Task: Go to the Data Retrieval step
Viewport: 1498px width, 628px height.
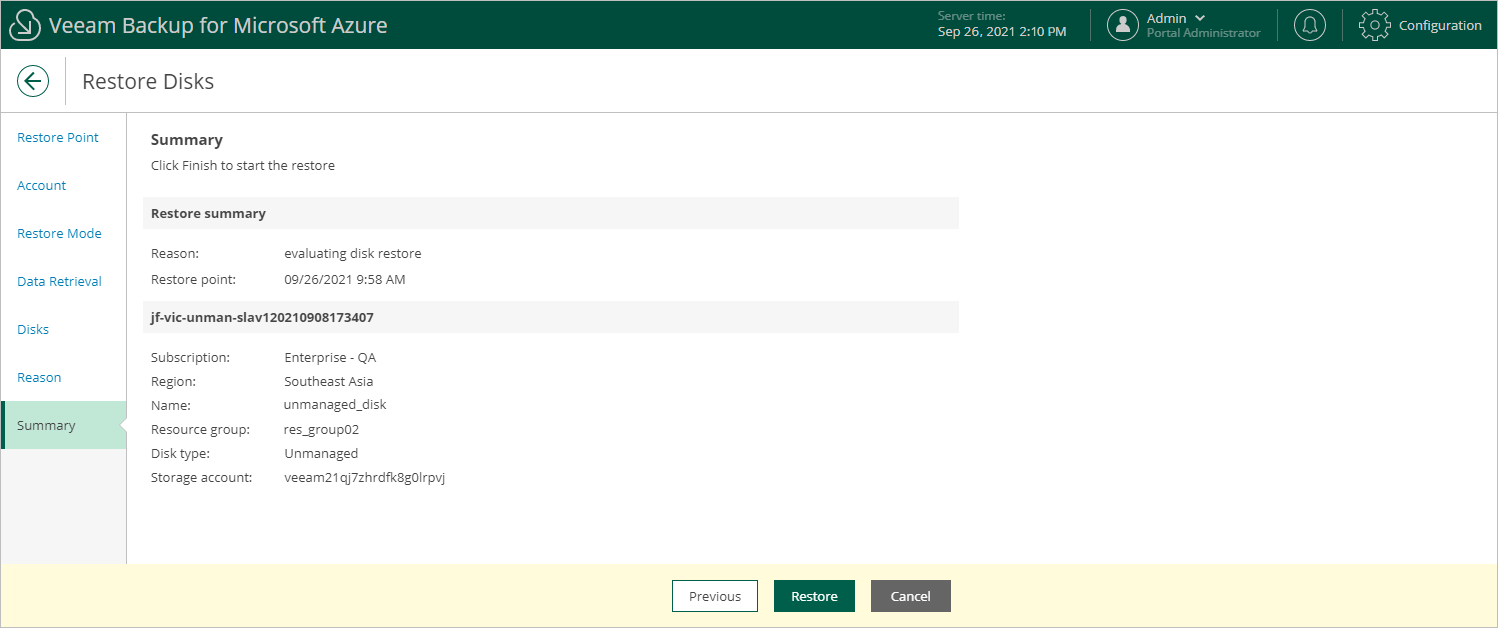Action: point(59,281)
